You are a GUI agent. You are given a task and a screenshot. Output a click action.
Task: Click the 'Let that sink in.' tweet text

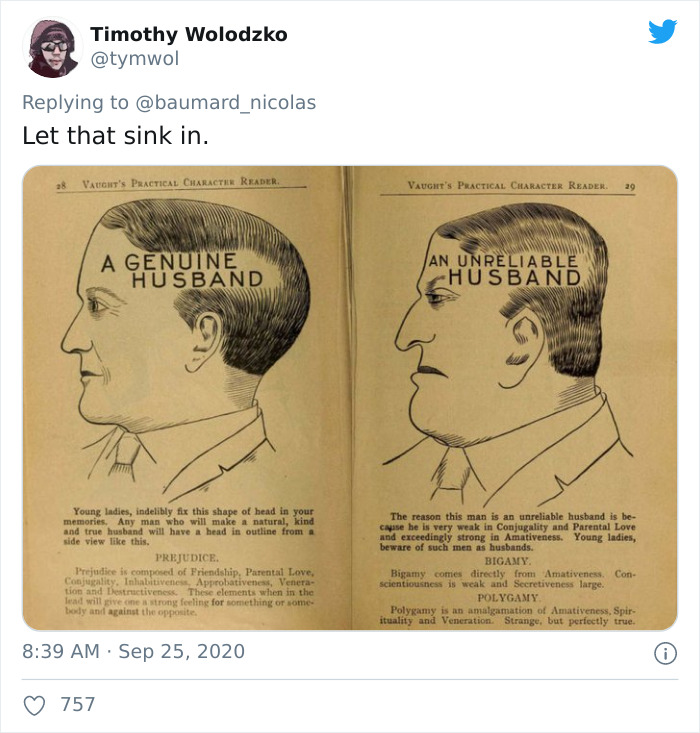pos(115,136)
